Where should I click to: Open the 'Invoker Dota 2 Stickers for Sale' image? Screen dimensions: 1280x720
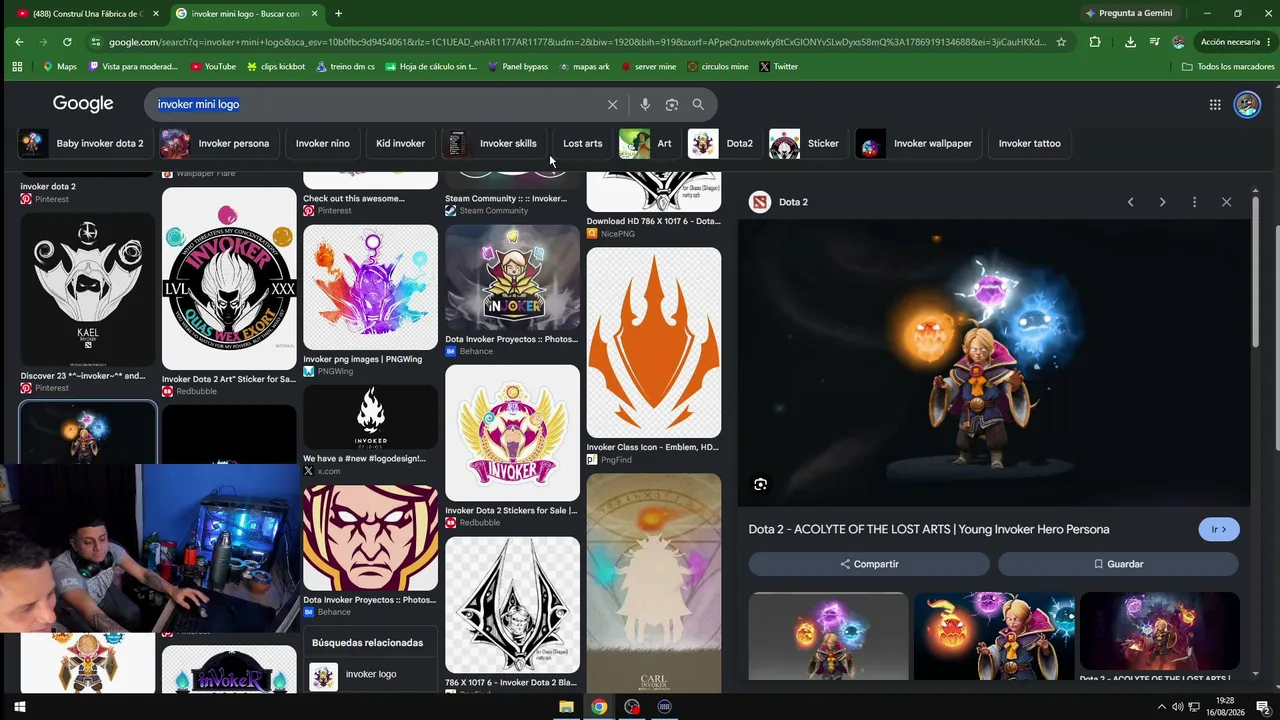click(x=512, y=433)
